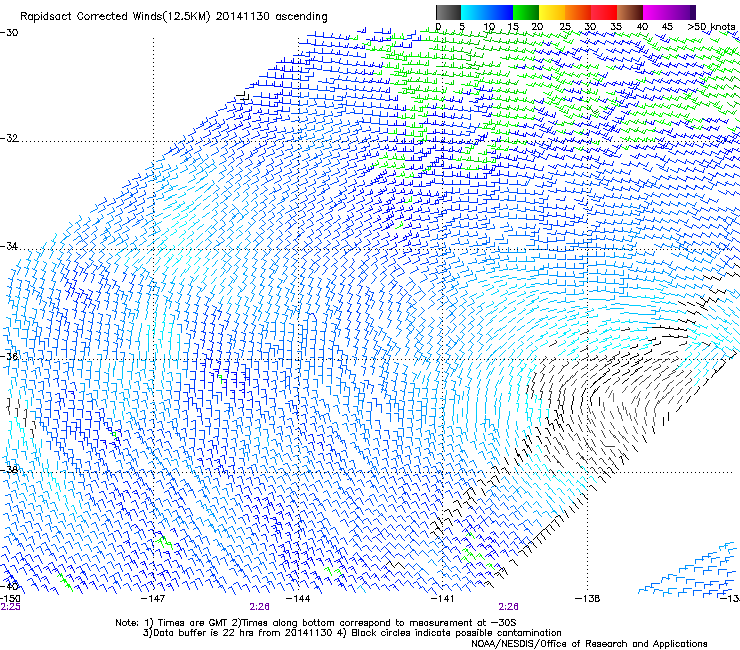Click the '35' legend scale label
The image size is (740, 650).
[x=616, y=27]
